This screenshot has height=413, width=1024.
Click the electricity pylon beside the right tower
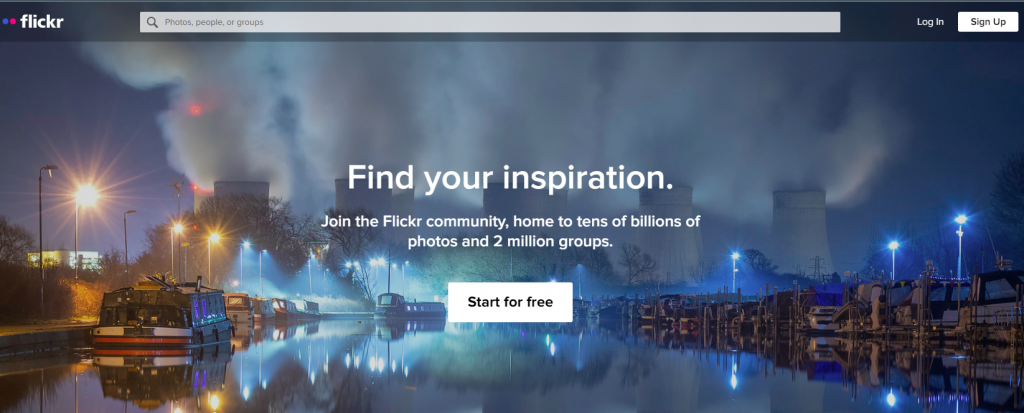816,268
